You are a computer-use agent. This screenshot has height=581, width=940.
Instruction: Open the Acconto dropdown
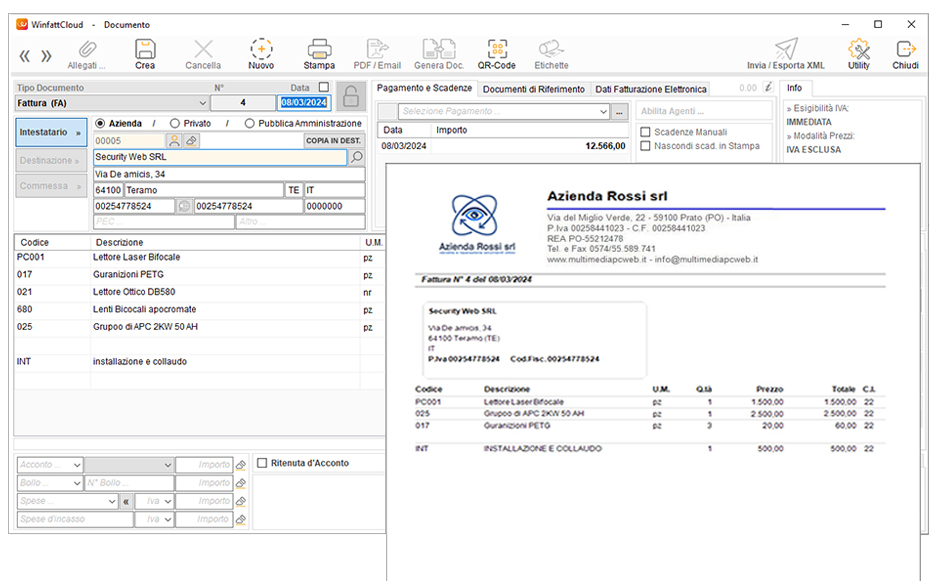(x=50, y=465)
